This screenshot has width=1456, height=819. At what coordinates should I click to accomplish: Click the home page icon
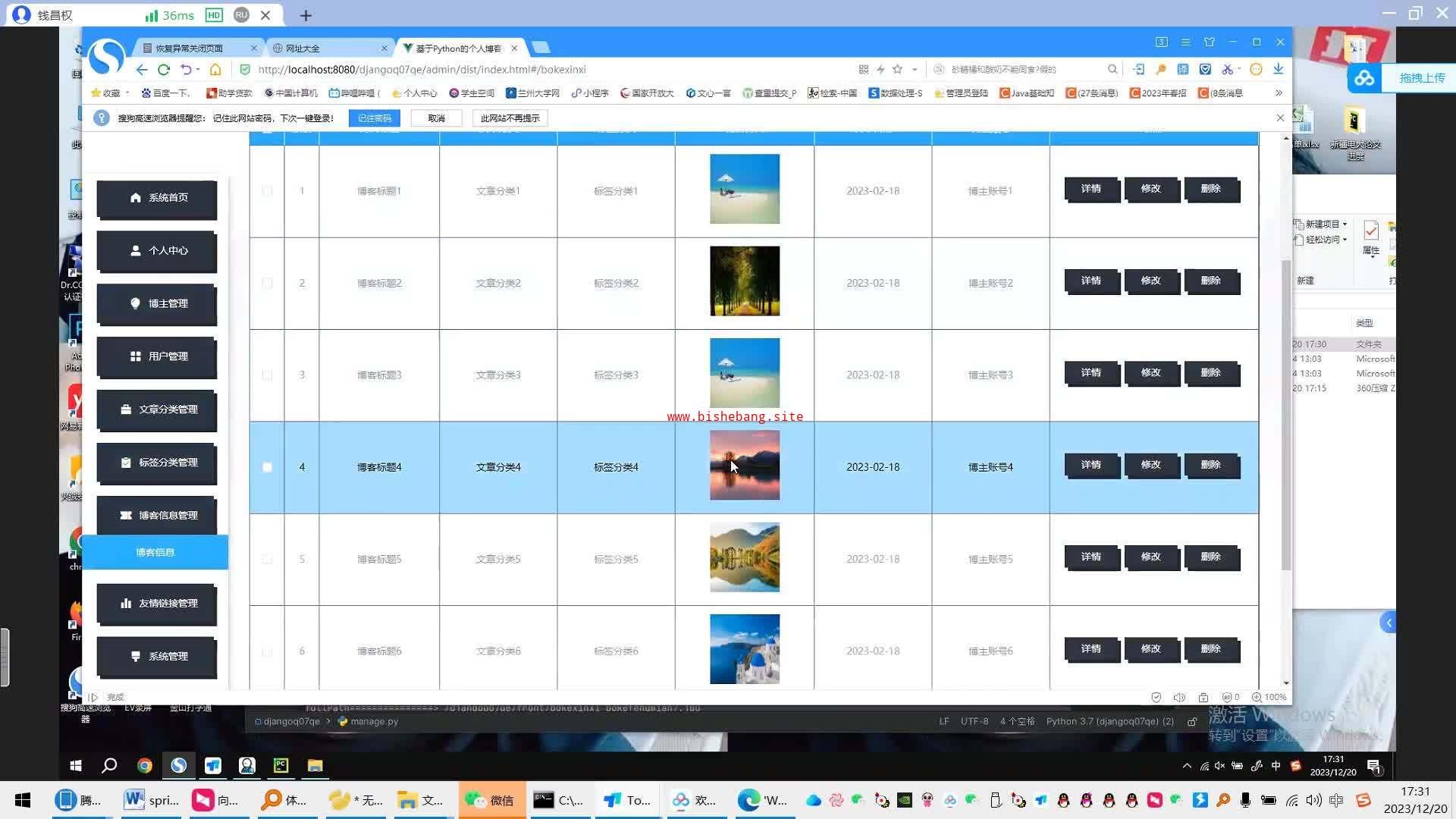(x=215, y=70)
